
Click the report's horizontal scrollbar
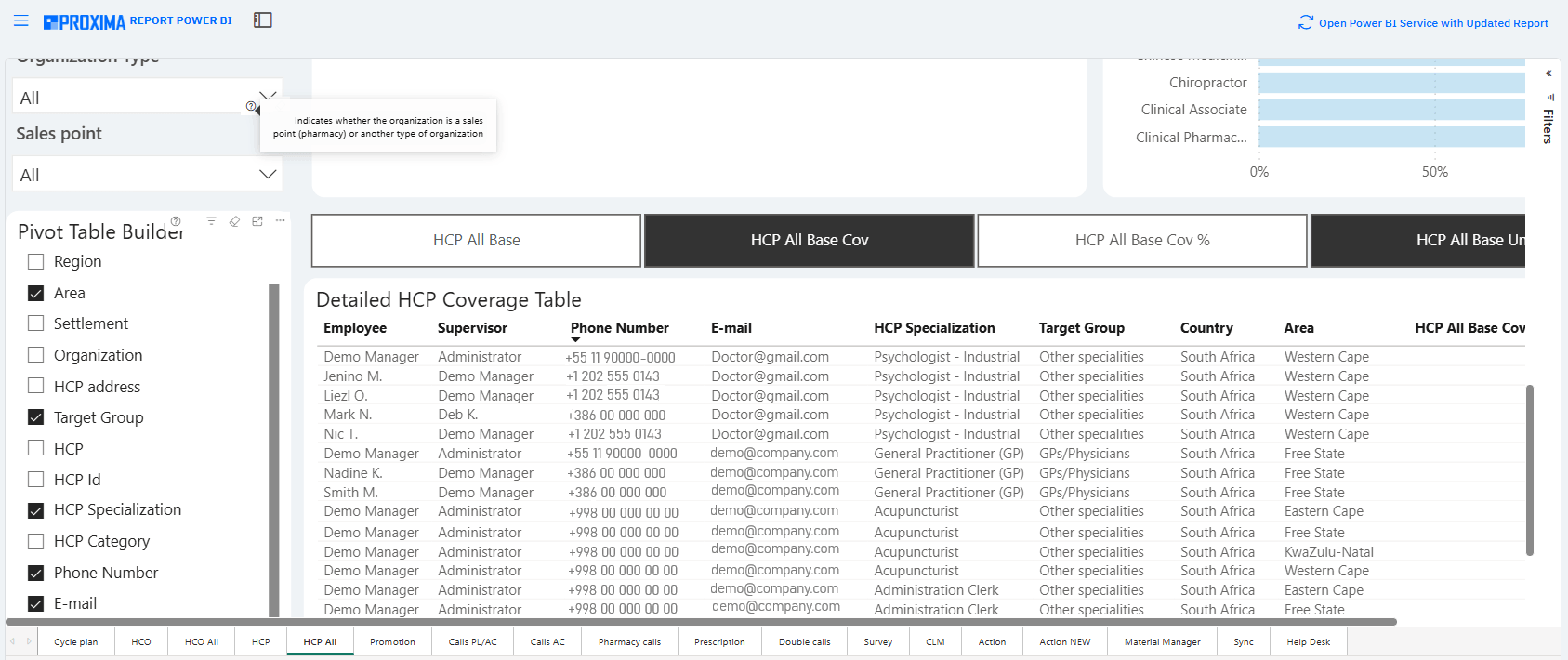[x=701, y=622]
